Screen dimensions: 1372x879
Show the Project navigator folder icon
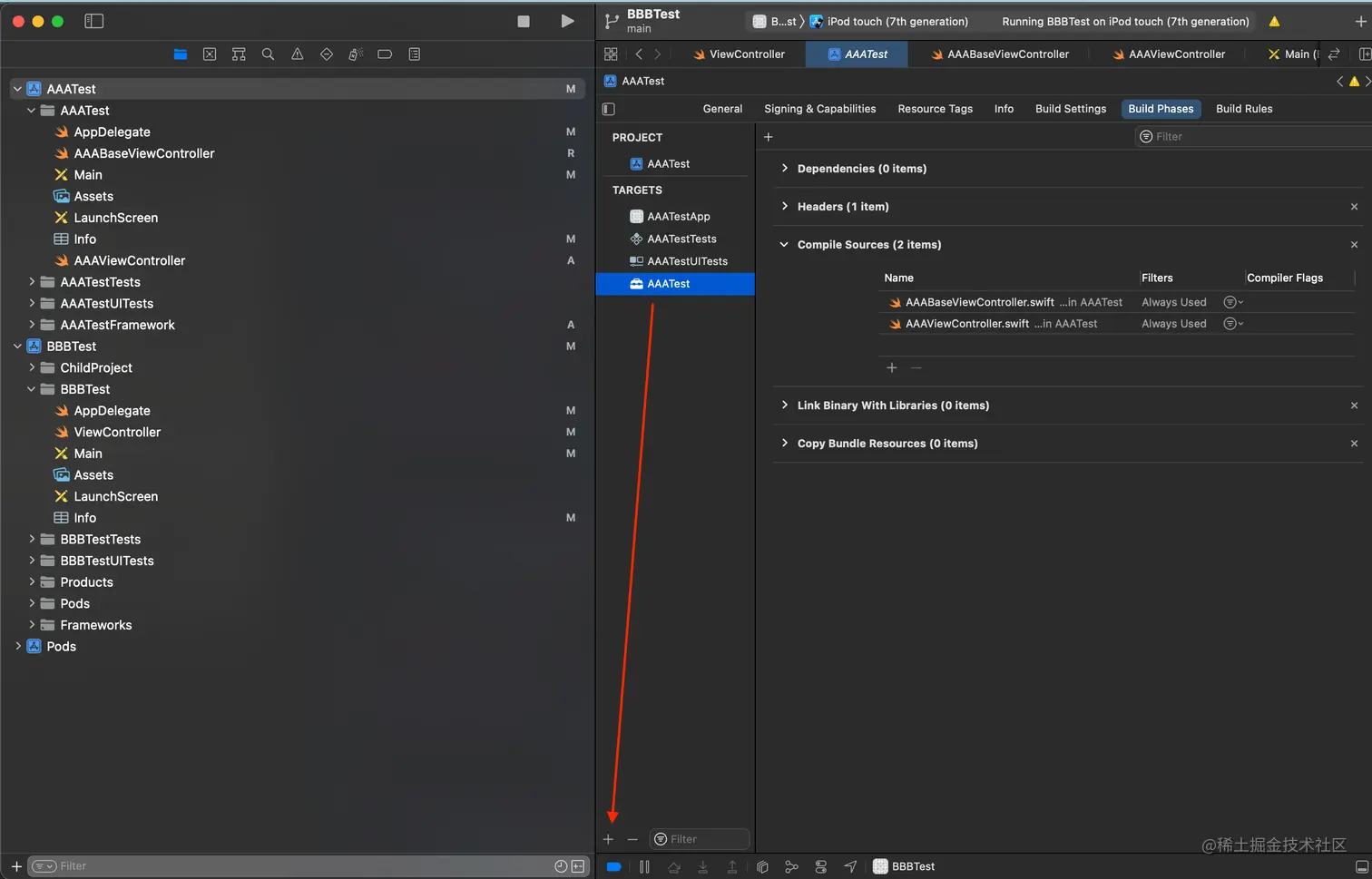coord(181,54)
